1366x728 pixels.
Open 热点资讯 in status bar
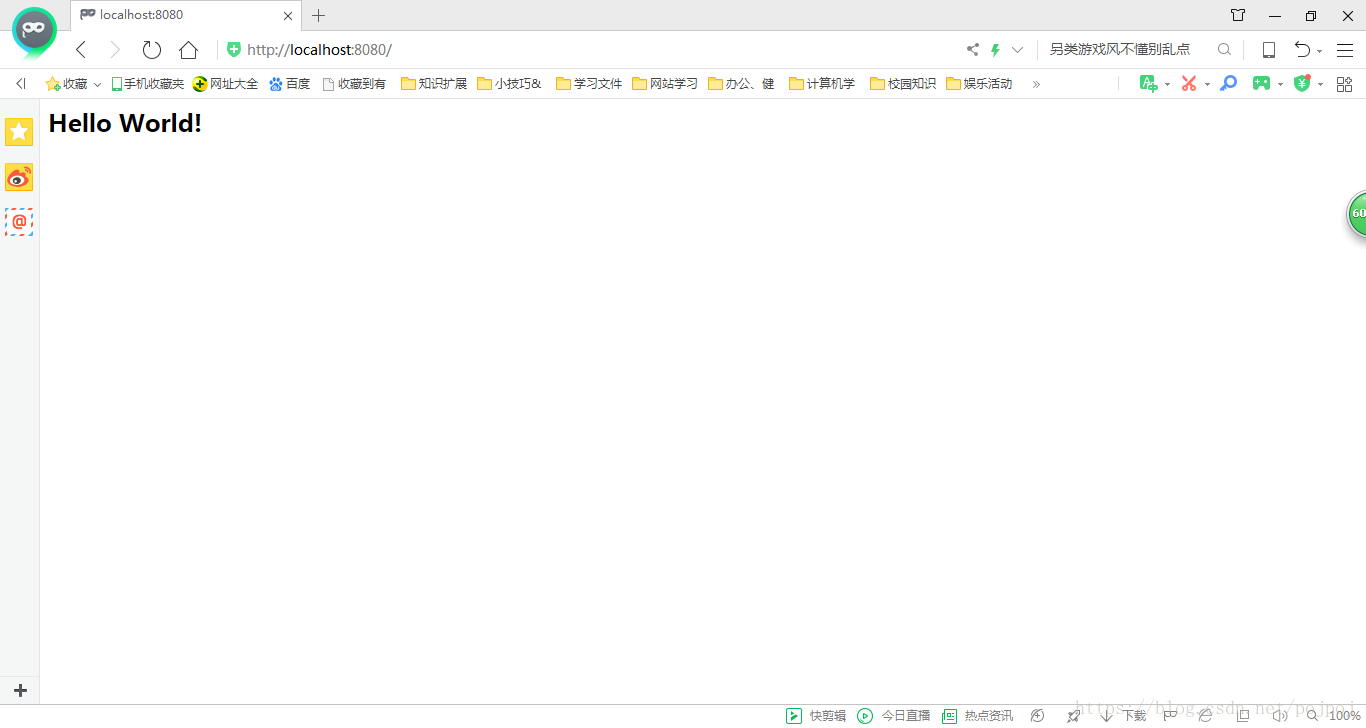click(x=977, y=716)
